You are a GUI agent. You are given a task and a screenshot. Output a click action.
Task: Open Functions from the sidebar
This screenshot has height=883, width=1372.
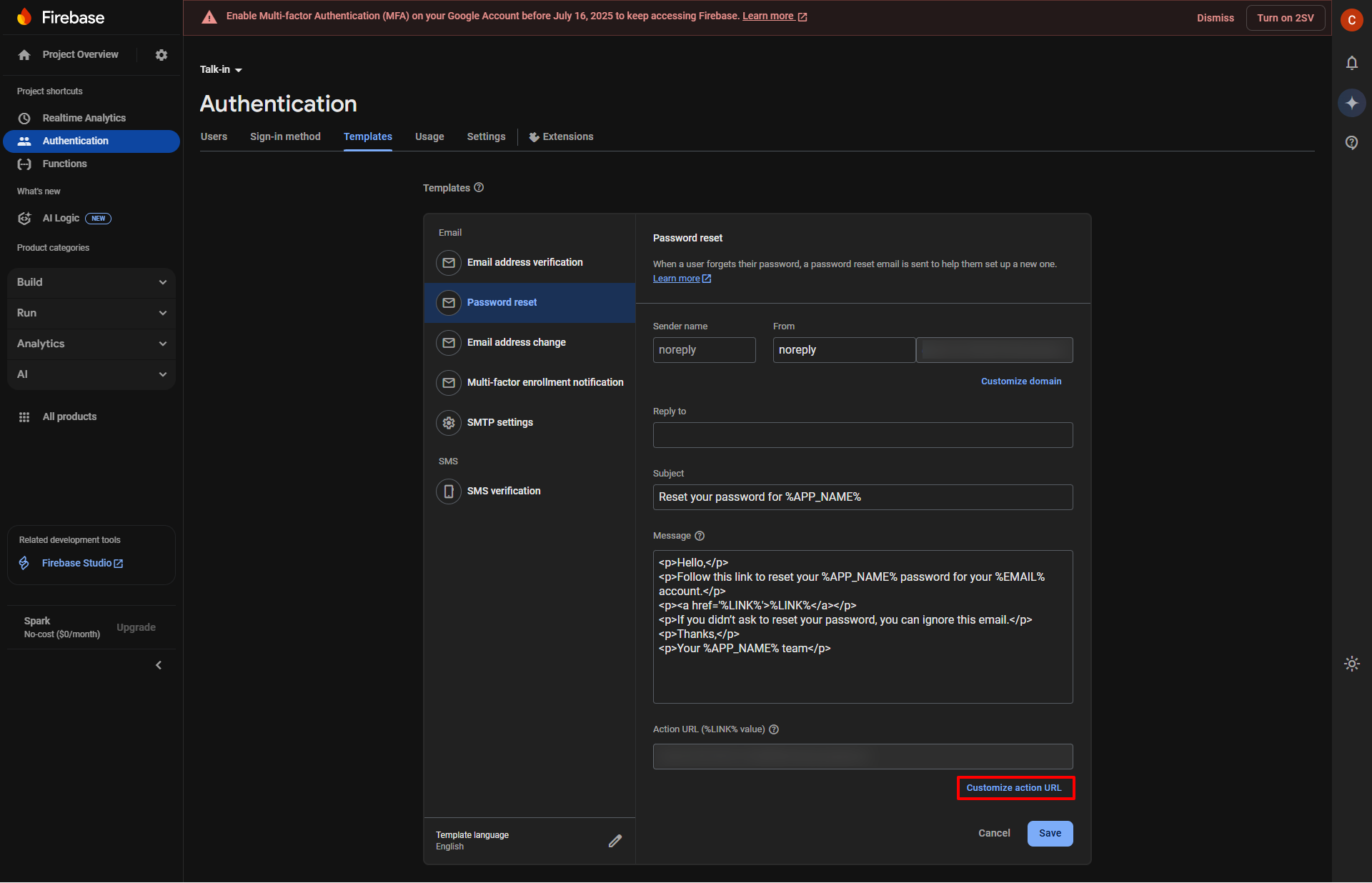click(x=64, y=164)
